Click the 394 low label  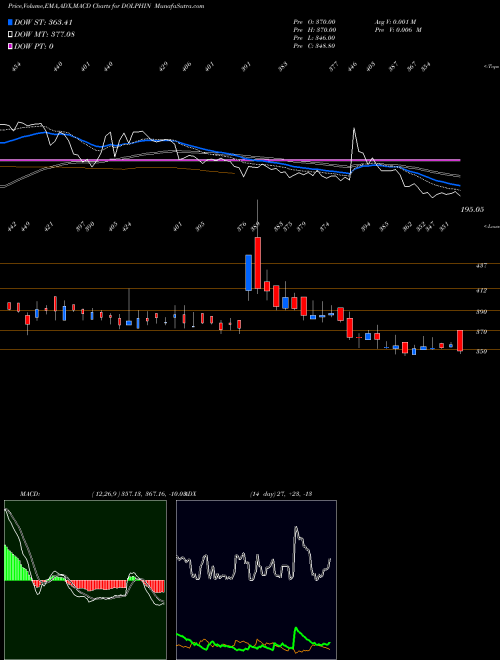[x=366, y=227]
